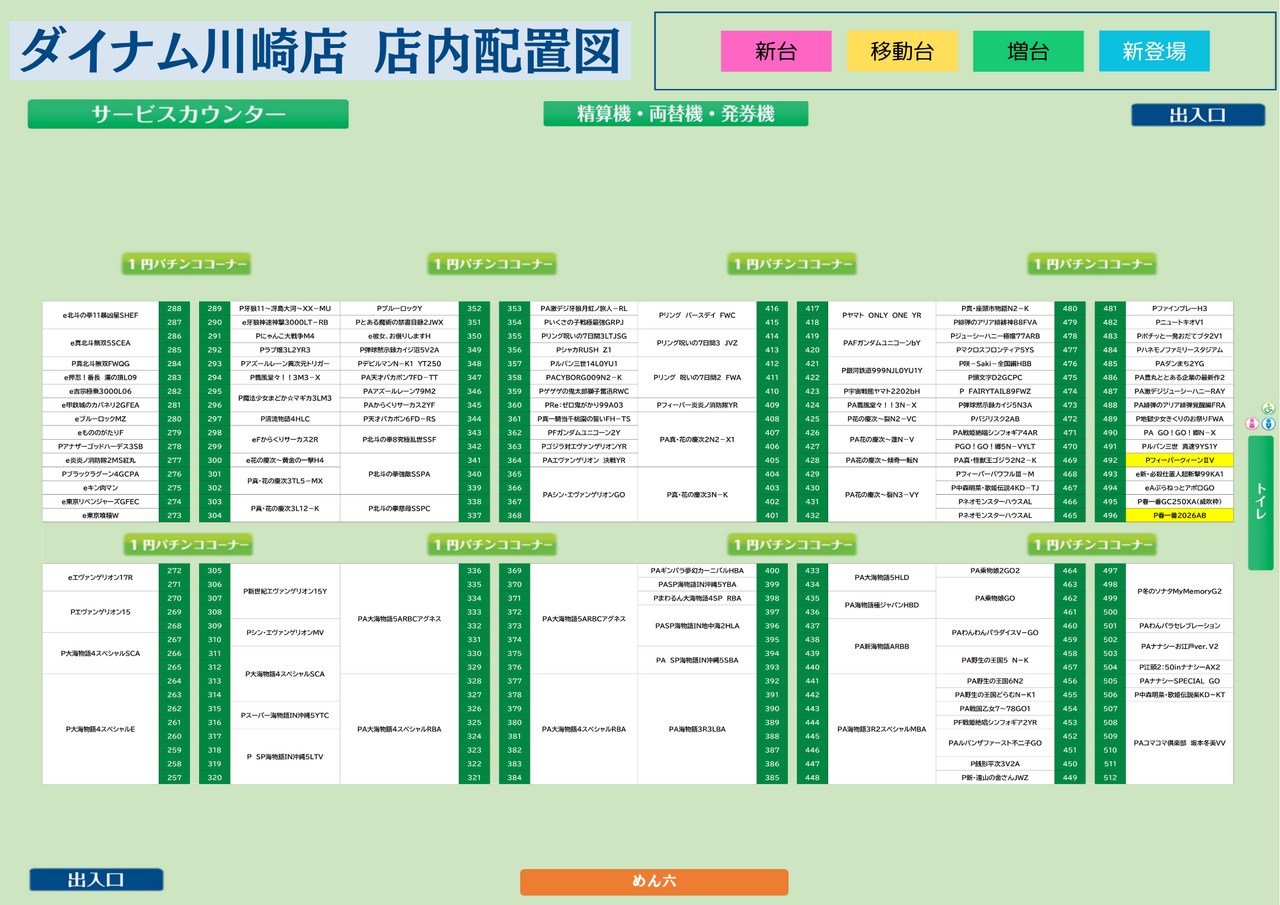This screenshot has height=905, width=1280.
Task: Click the highlighted Pフィーバークィーン machine cell
Action: coord(1180,460)
